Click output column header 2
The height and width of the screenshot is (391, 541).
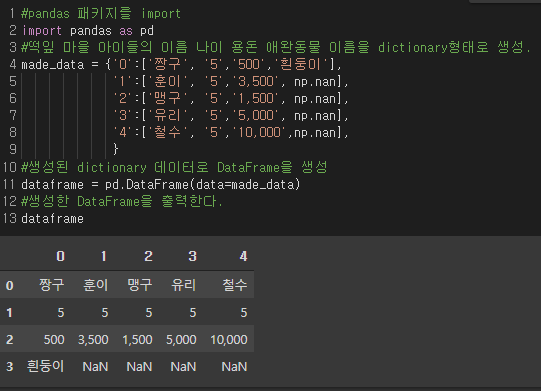(148, 256)
